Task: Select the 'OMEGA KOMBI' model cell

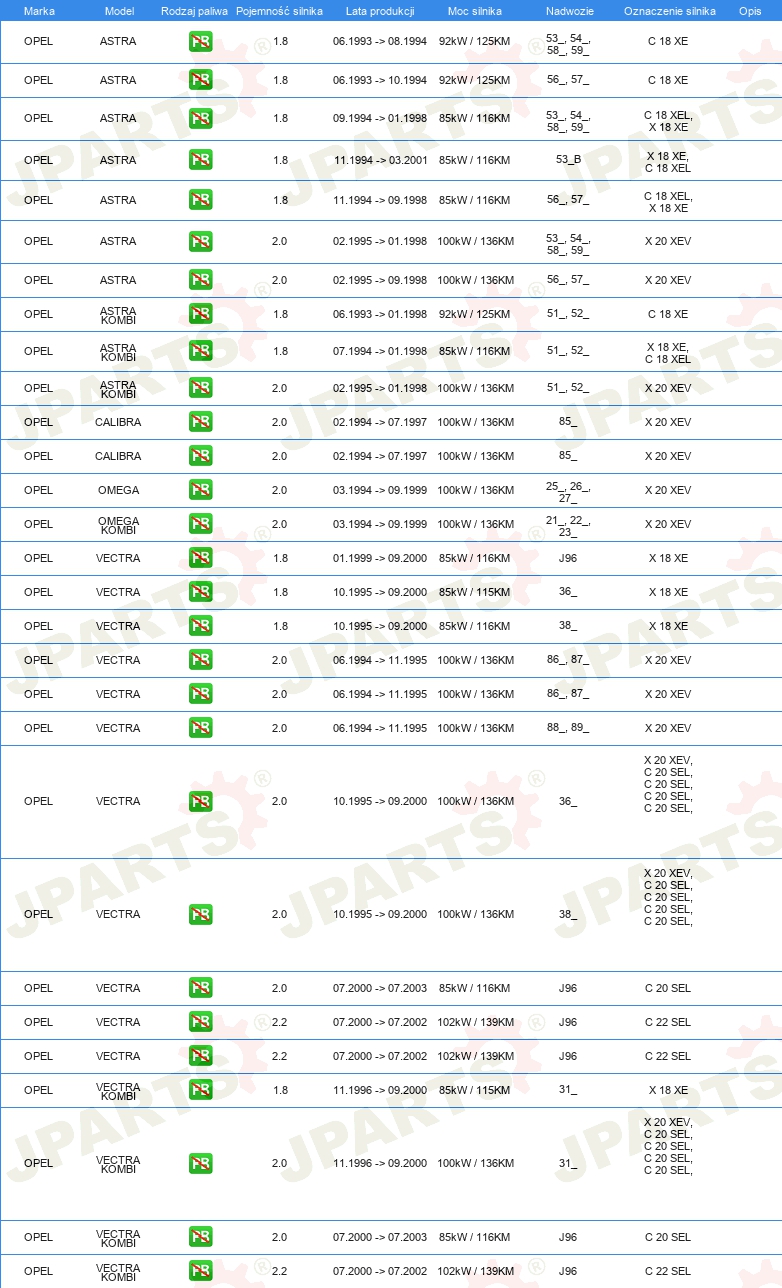Action: [119, 524]
